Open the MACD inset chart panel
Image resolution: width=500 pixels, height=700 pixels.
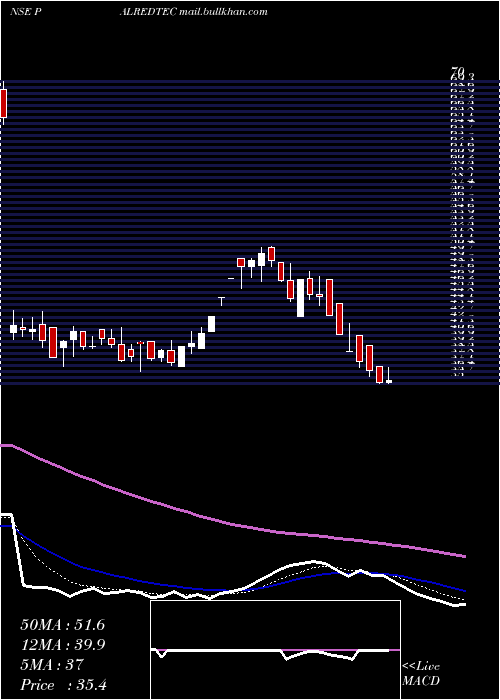click(275, 650)
